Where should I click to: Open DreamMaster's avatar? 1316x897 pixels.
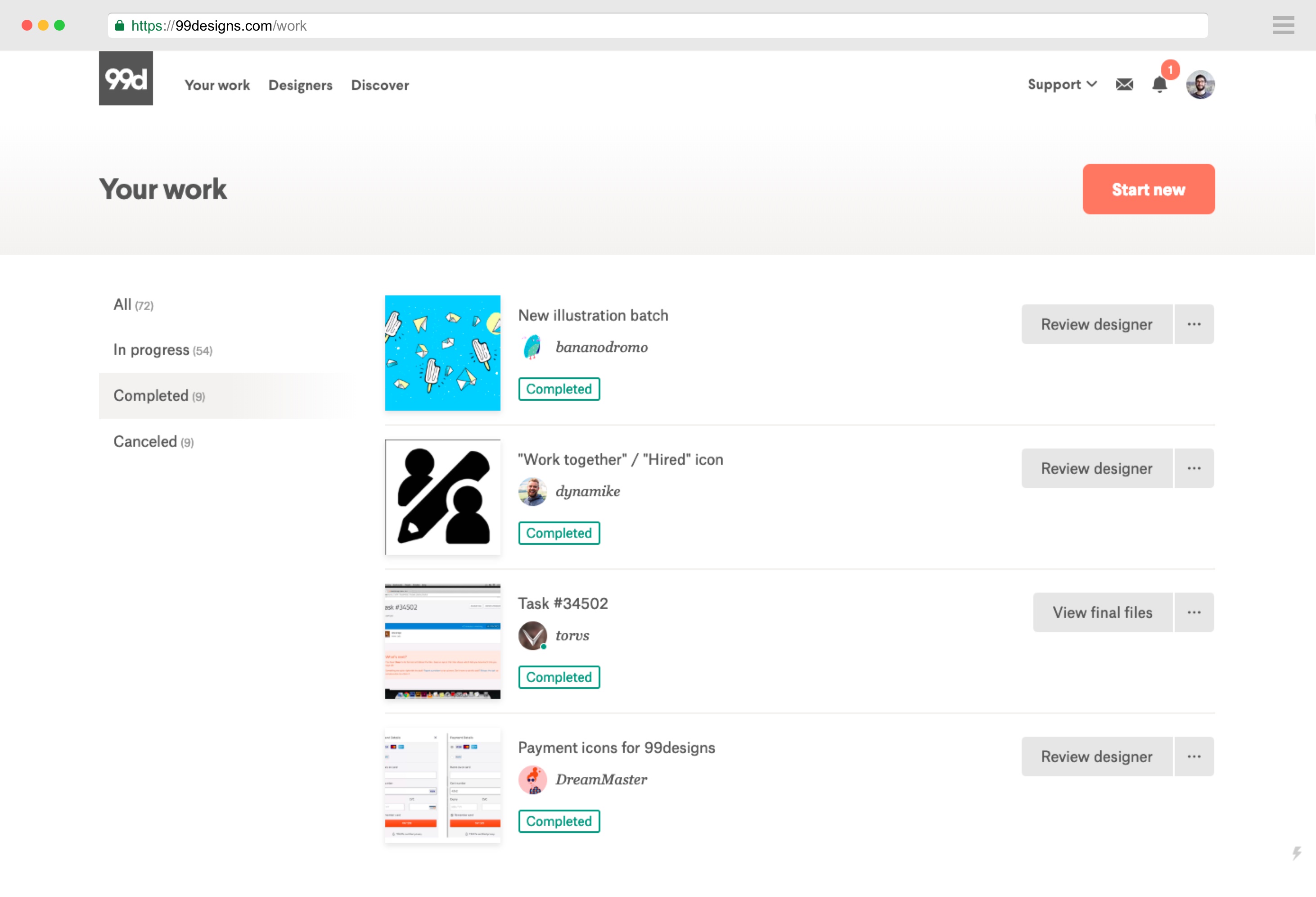tap(532, 780)
